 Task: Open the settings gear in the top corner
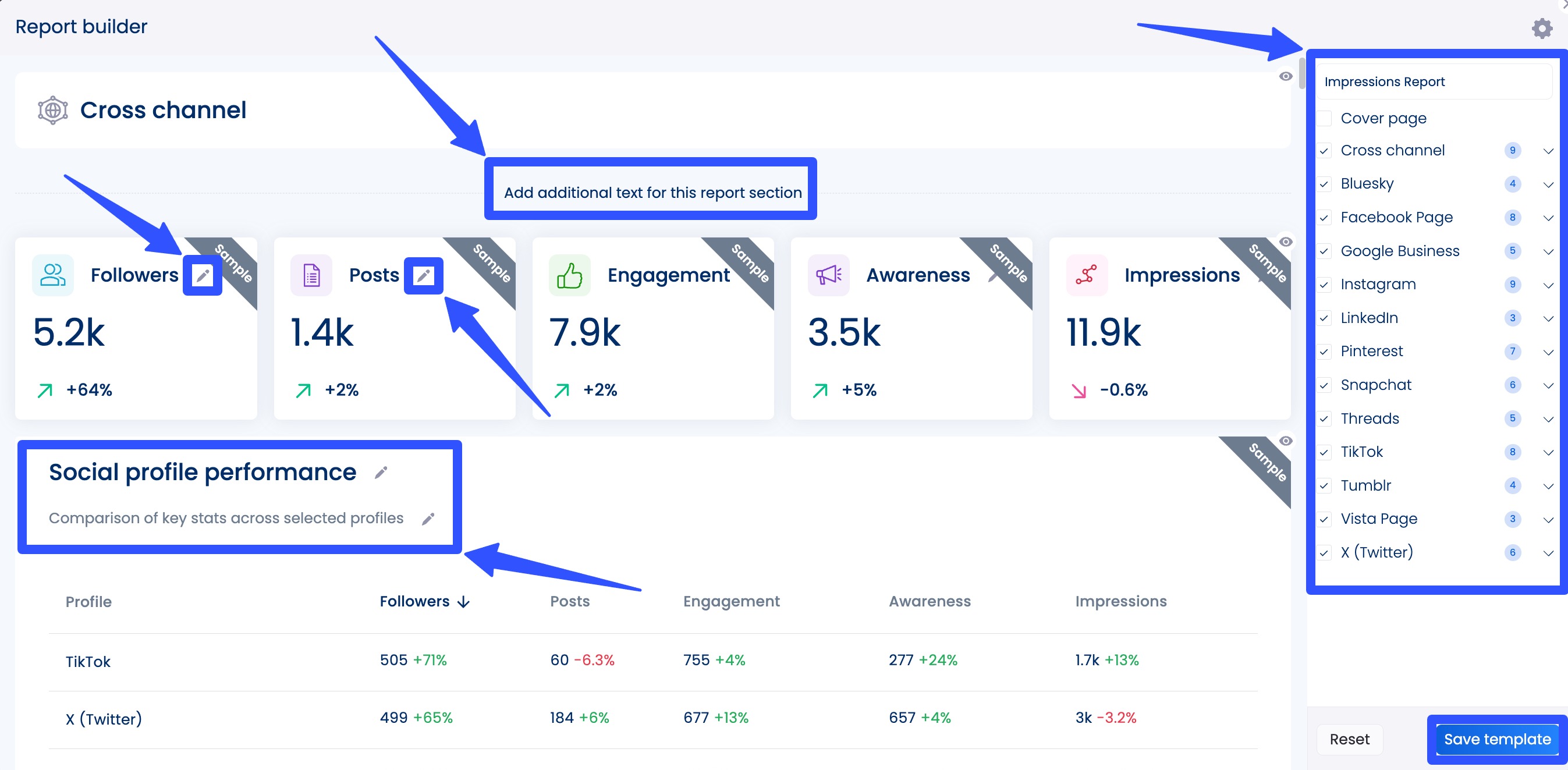tap(1542, 28)
